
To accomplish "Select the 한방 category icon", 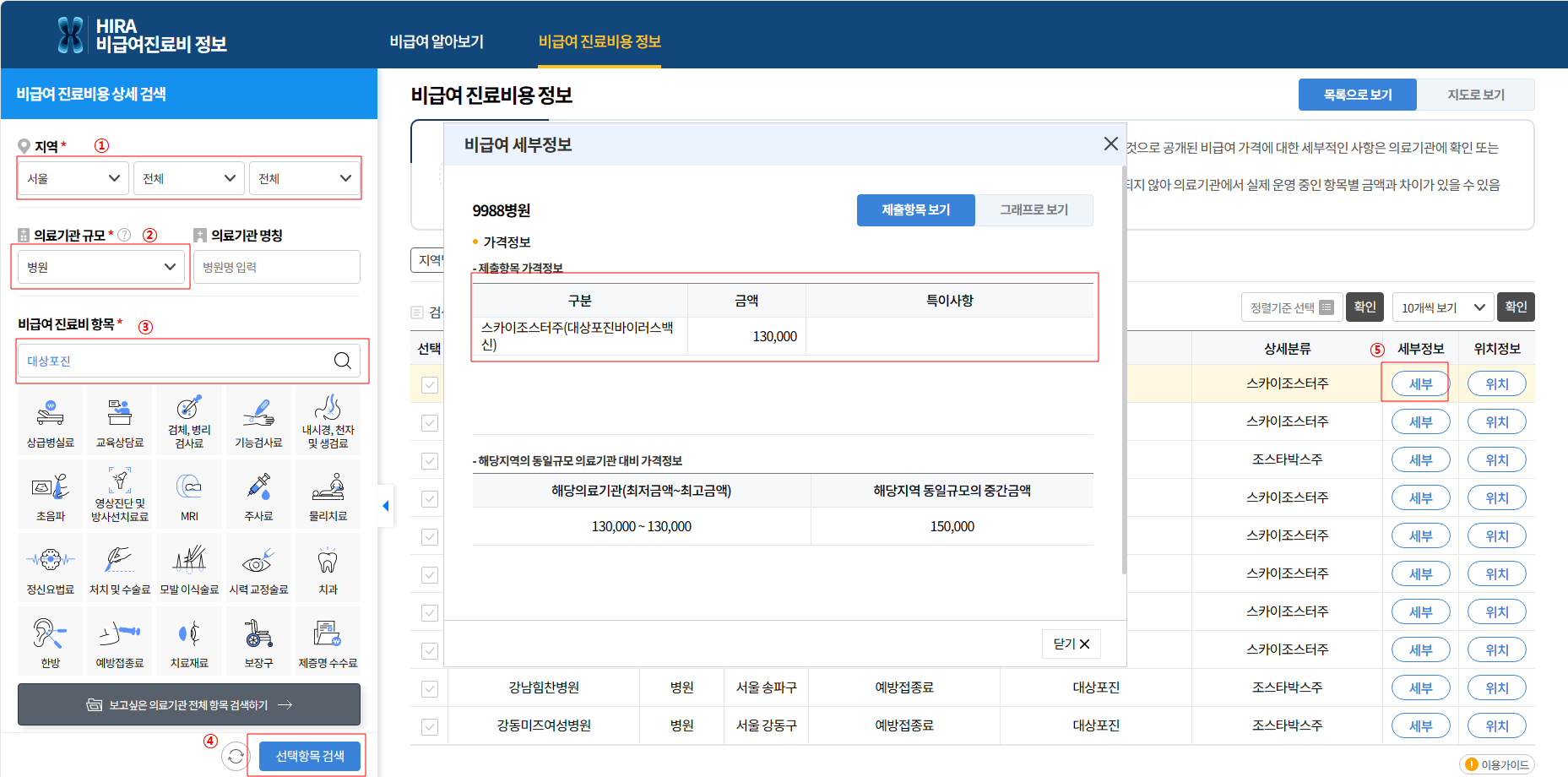I will (x=51, y=643).
